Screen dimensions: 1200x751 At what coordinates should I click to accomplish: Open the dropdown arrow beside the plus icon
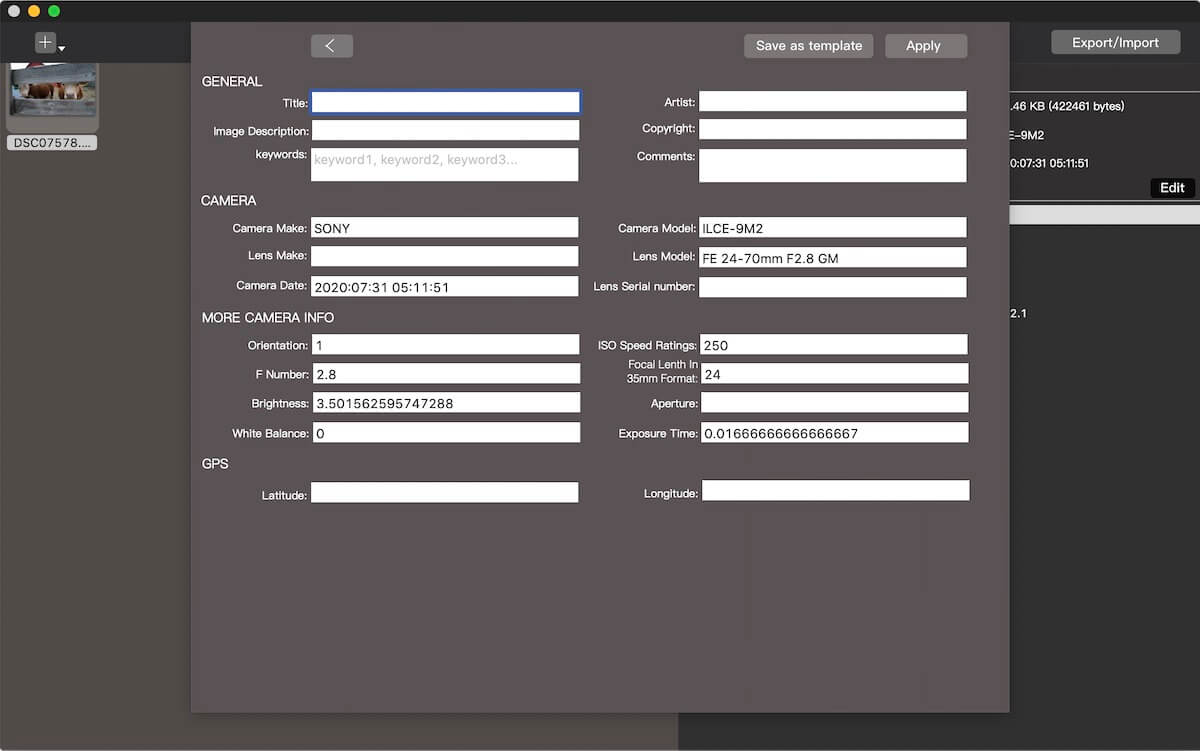point(62,48)
